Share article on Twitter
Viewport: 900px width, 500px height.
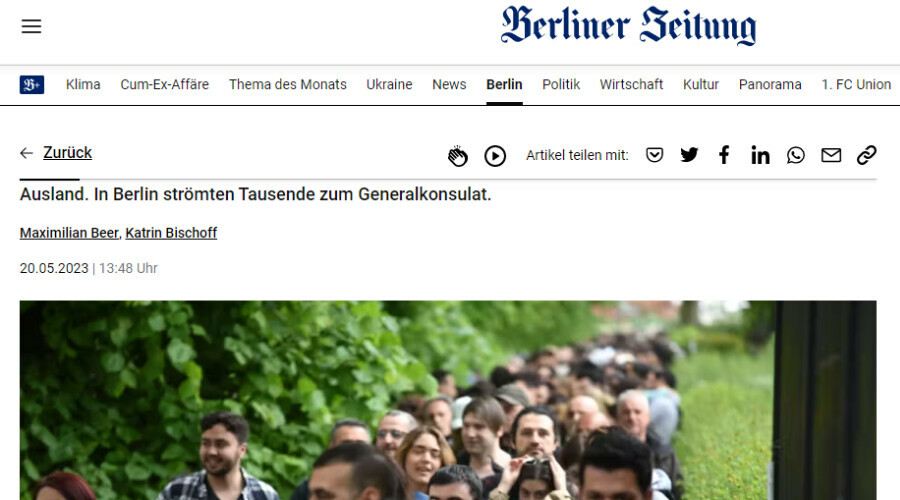[x=689, y=155]
